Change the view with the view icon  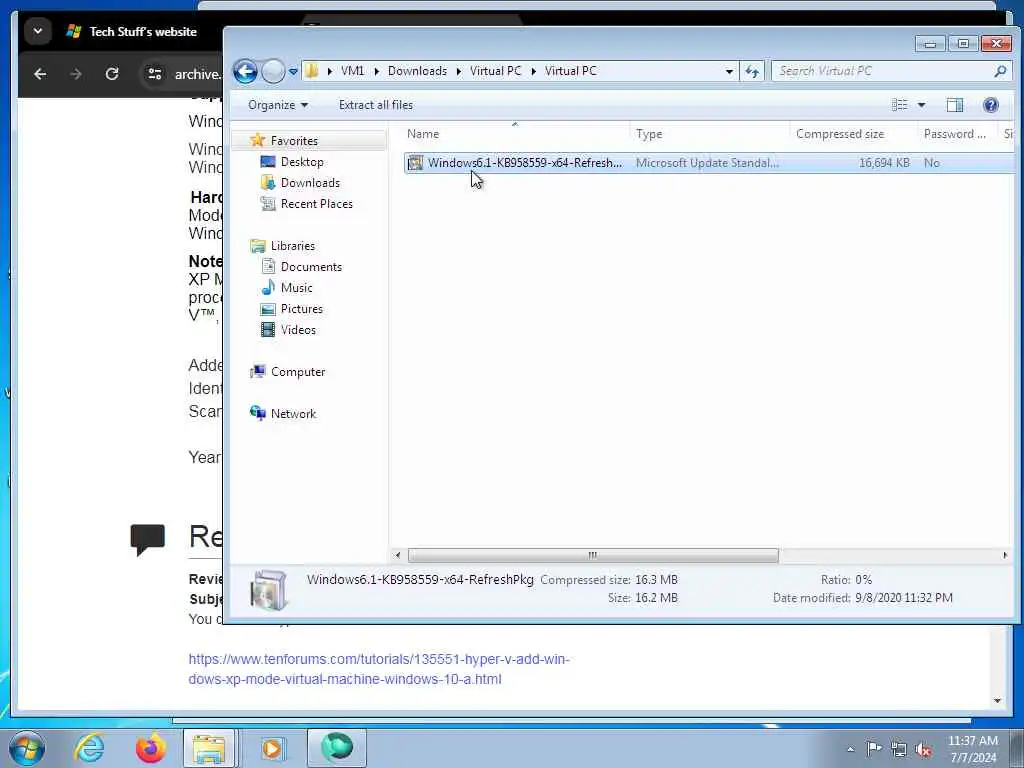899,104
